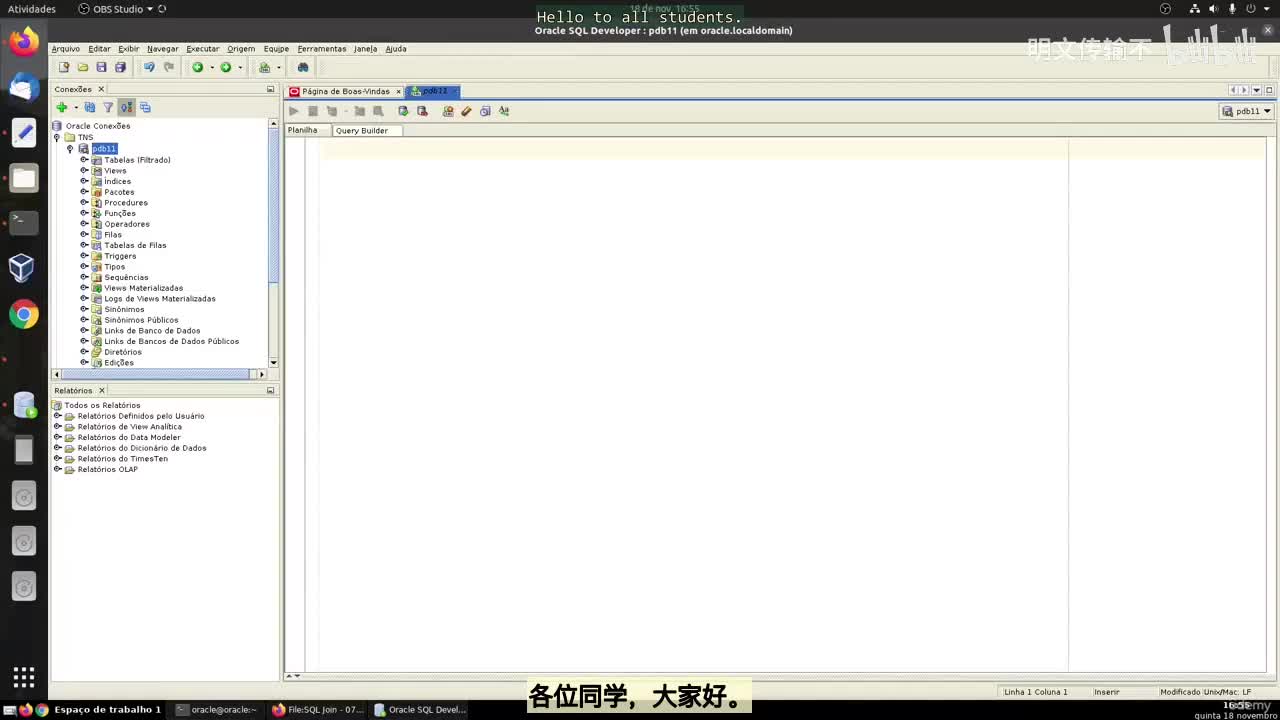Click the binoculars Find DB Object icon
This screenshot has width=1280, height=720.
tap(303, 67)
